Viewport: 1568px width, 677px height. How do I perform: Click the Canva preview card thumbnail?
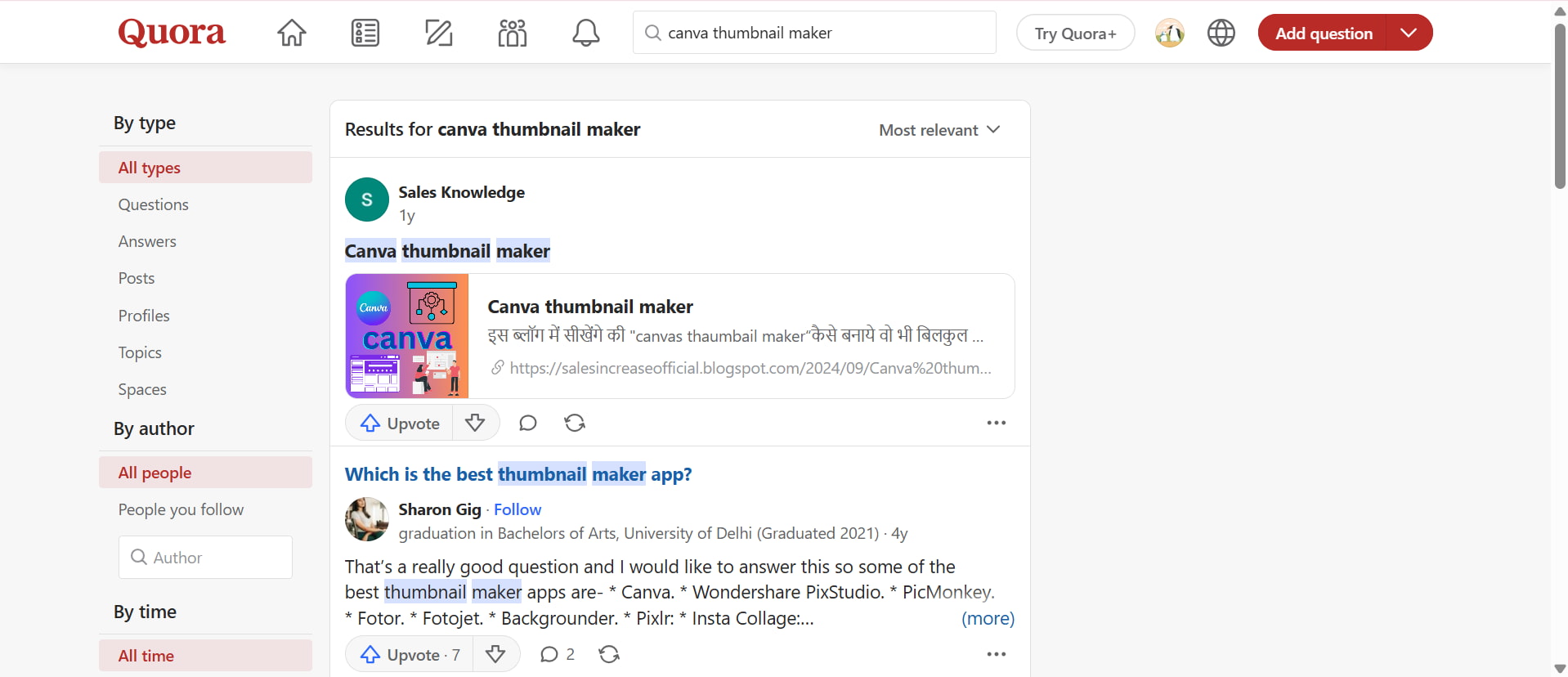[x=407, y=336]
